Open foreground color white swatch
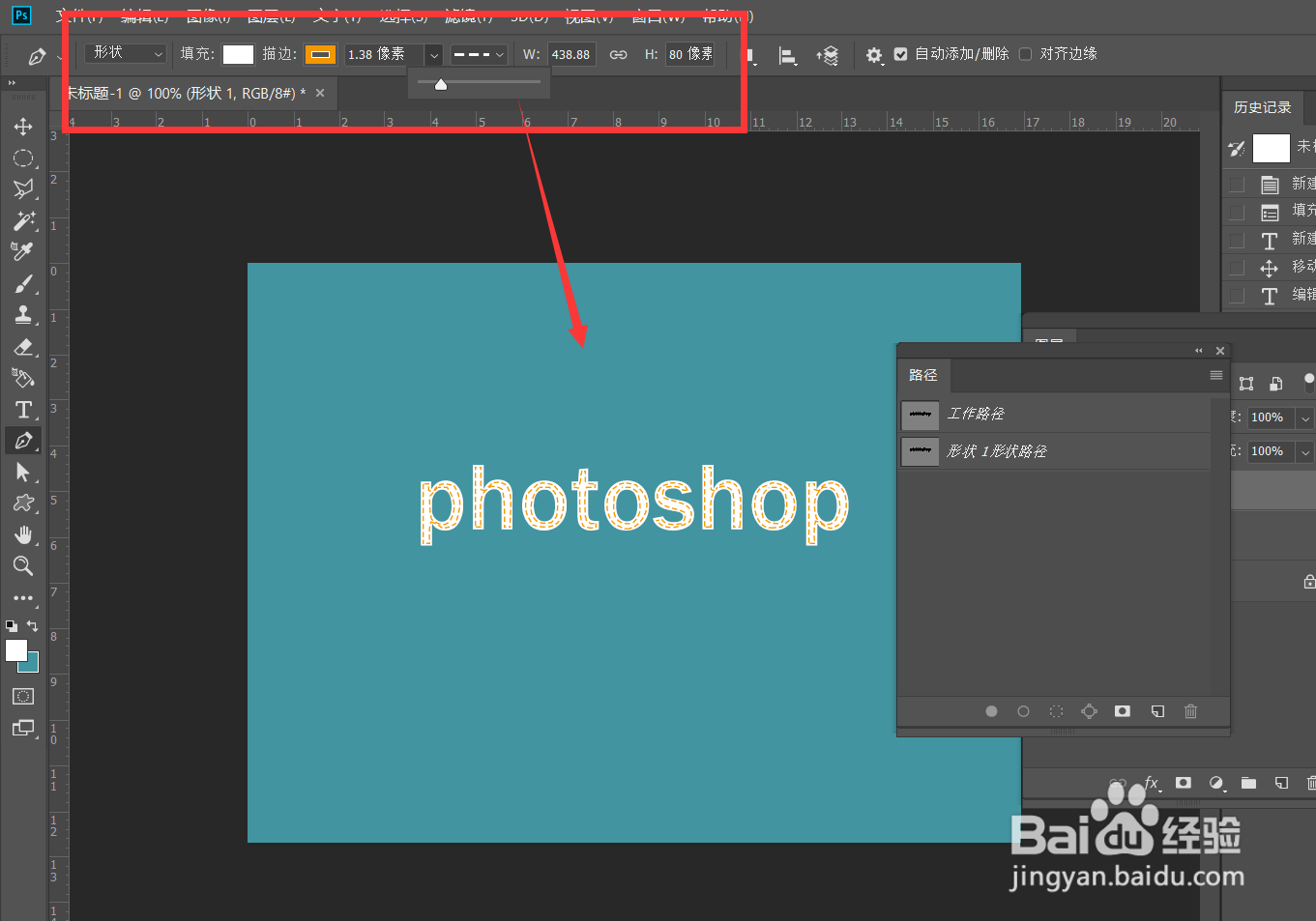Image resolution: width=1316 pixels, height=921 pixels. [x=16, y=650]
